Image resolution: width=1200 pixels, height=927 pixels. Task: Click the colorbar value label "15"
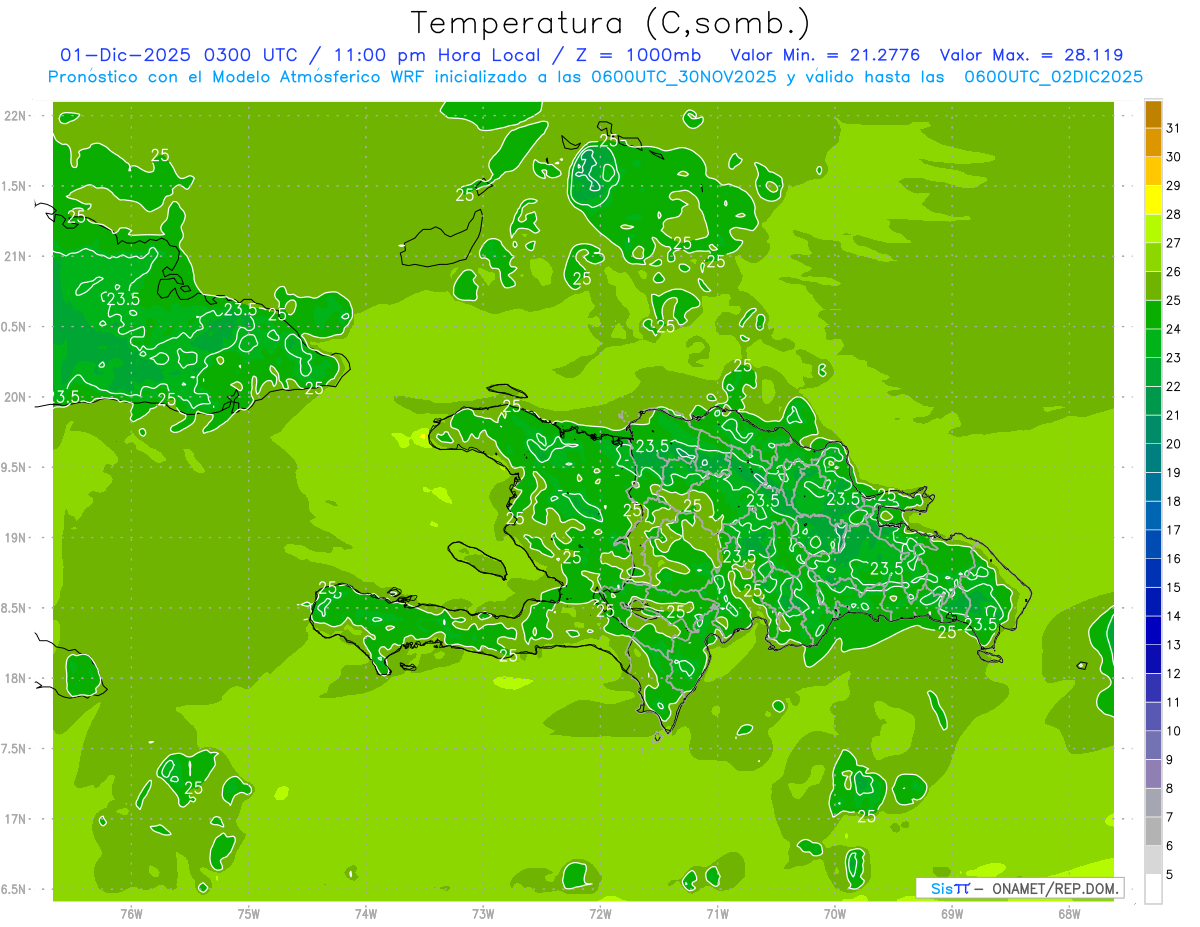coord(1174,587)
